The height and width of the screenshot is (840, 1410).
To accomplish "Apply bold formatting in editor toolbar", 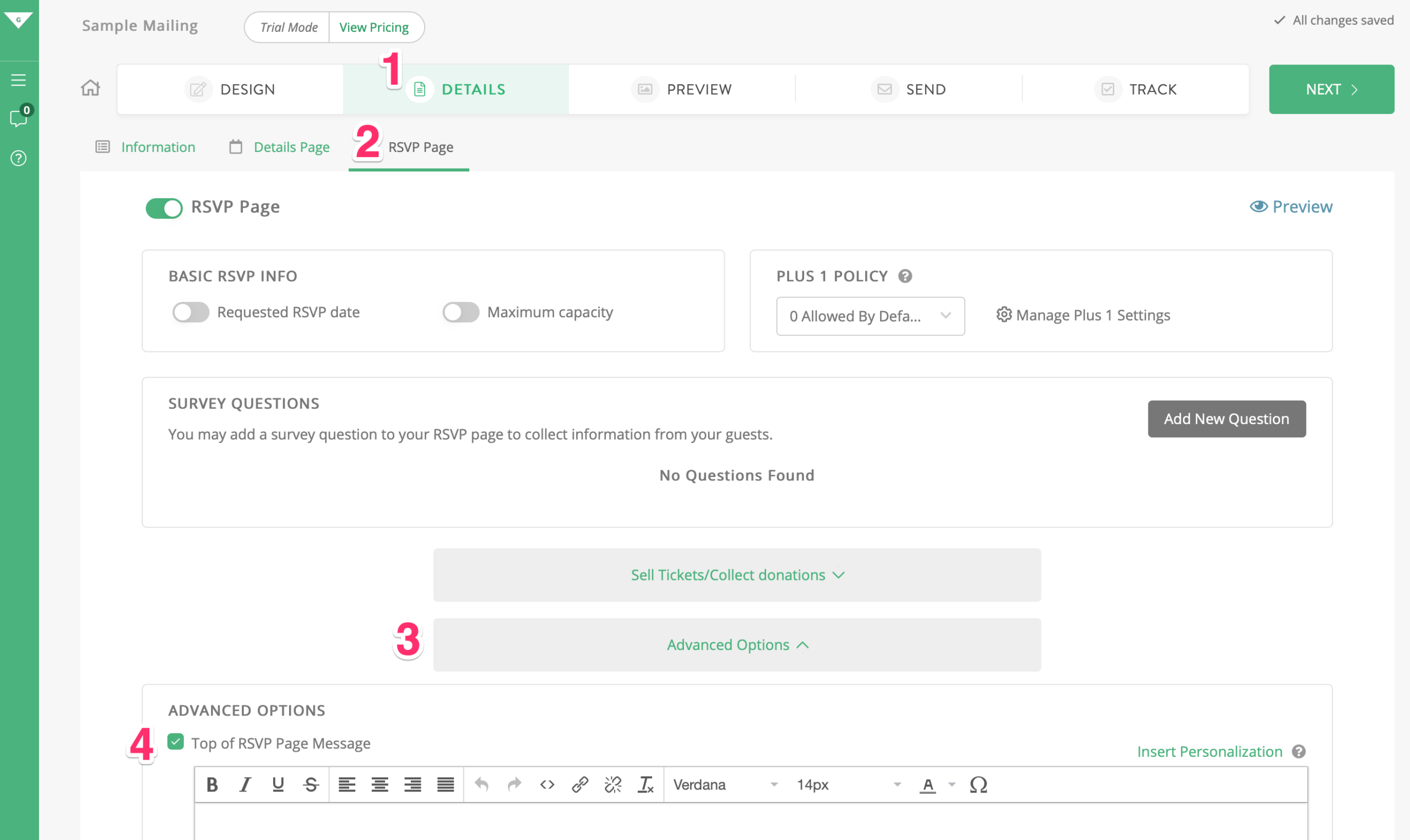I will click(212, 784).
